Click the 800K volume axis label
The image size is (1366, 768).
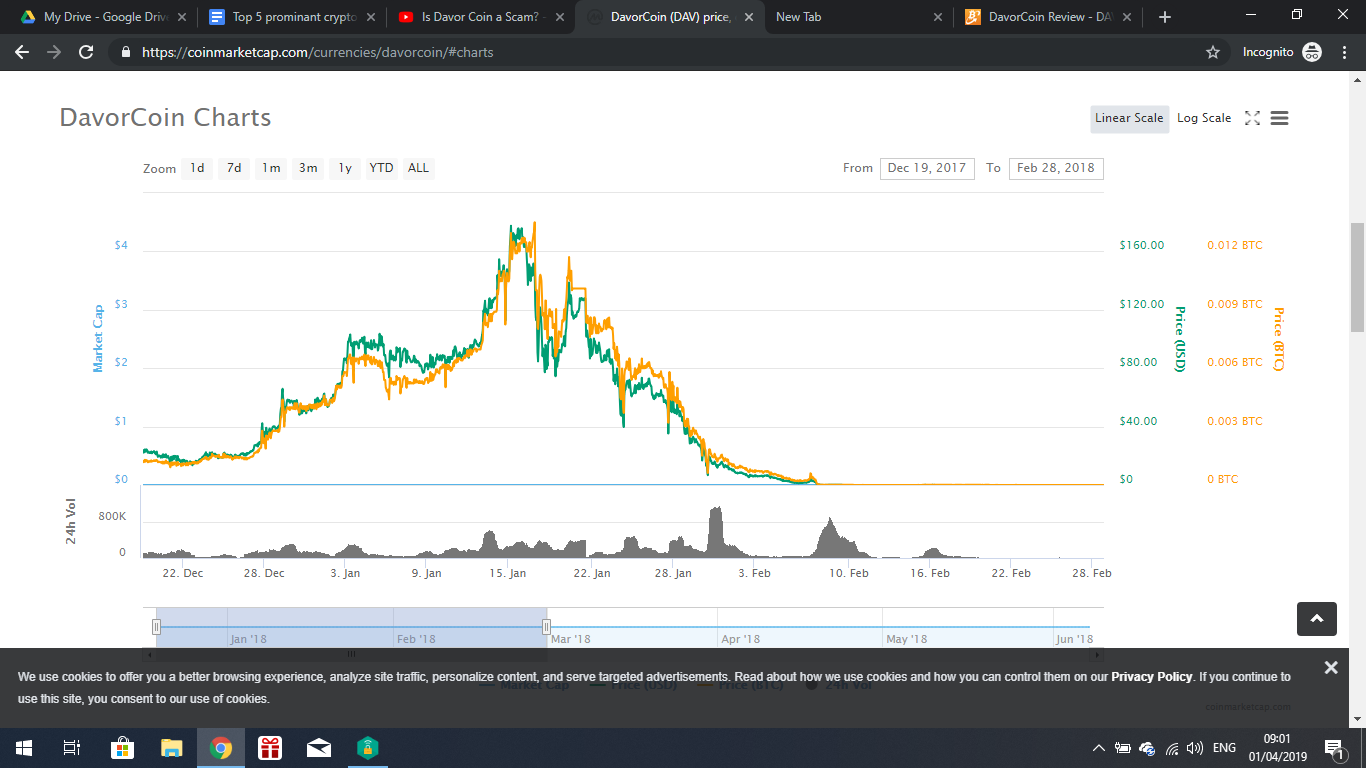[112, 516]
